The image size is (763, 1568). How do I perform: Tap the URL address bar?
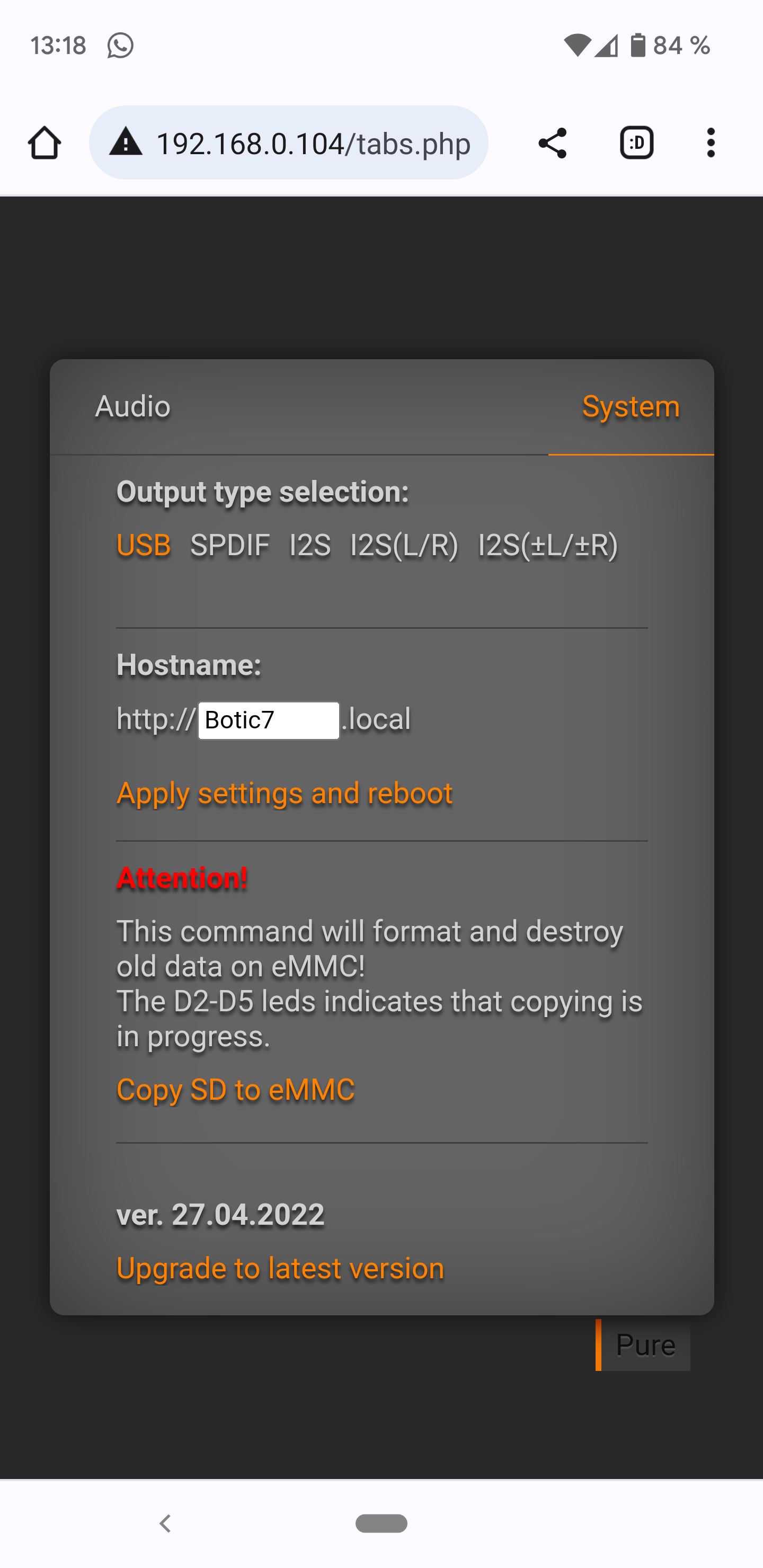313,144
